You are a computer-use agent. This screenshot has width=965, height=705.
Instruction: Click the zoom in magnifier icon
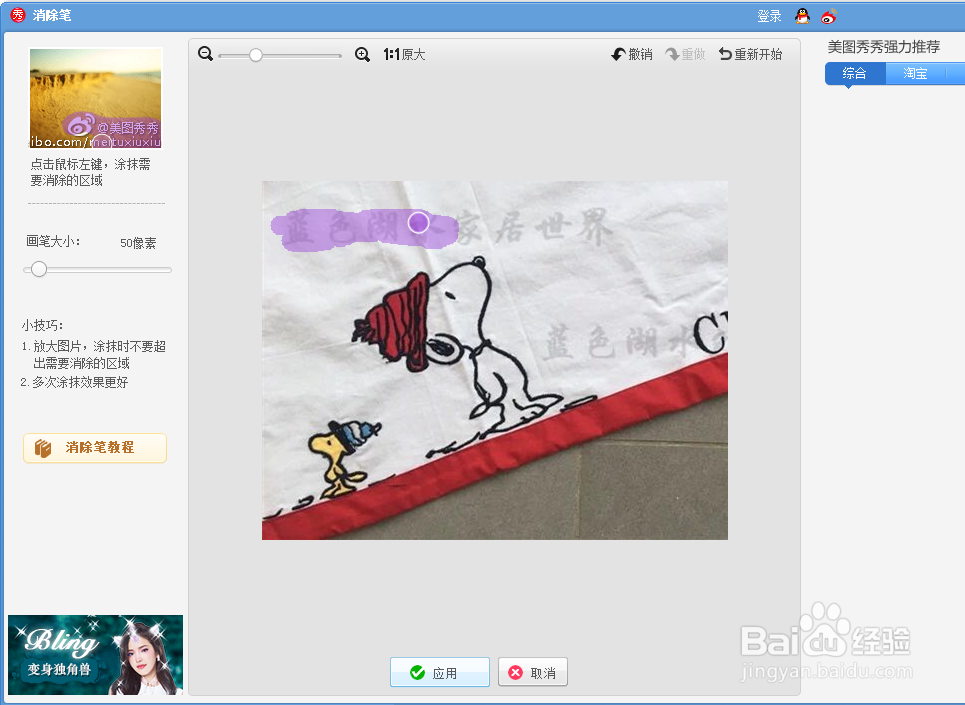[362, 55]
